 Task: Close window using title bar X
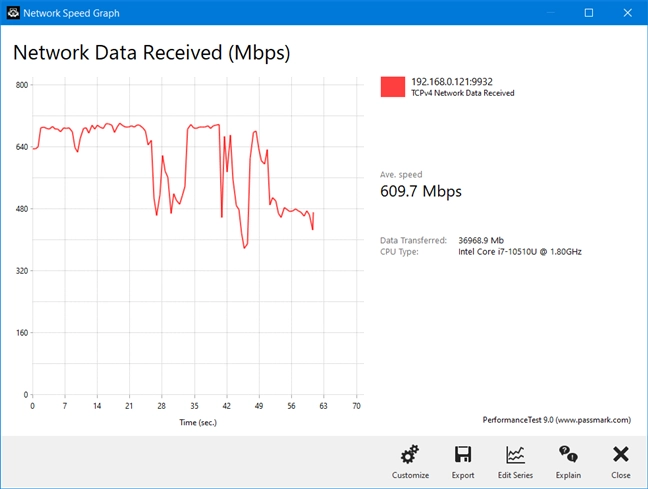point(627,13)
